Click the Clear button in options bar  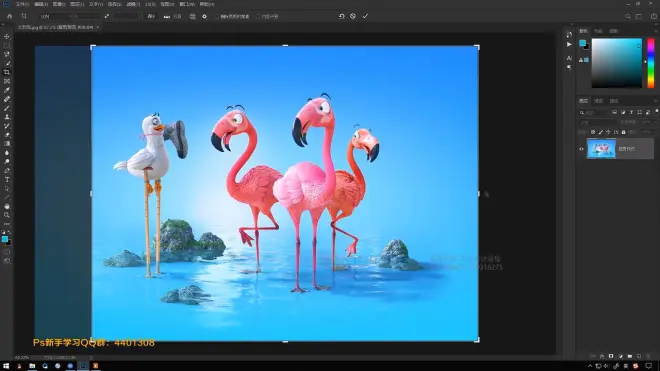[x=151, y=16]
